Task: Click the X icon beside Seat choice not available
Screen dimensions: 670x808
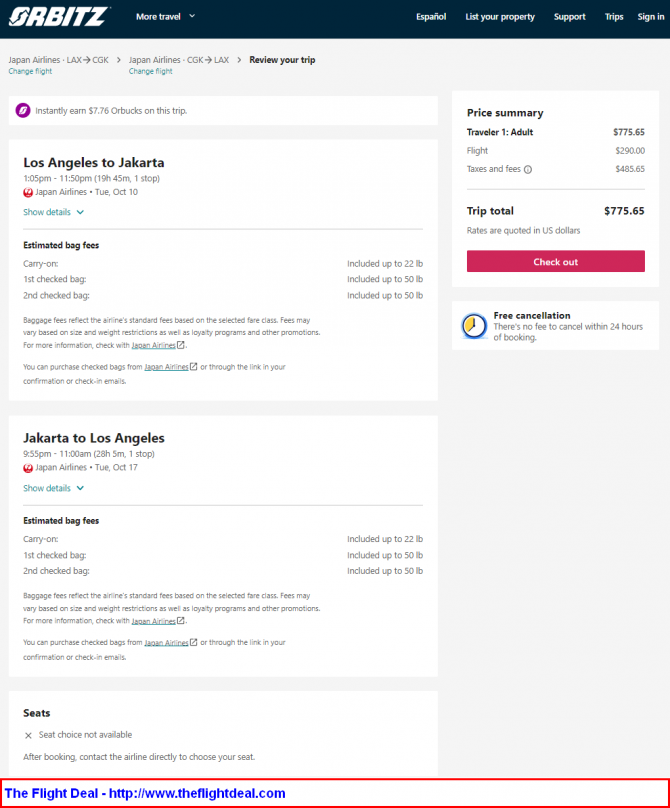Action: pyautogui.click(x=28, y=735)
